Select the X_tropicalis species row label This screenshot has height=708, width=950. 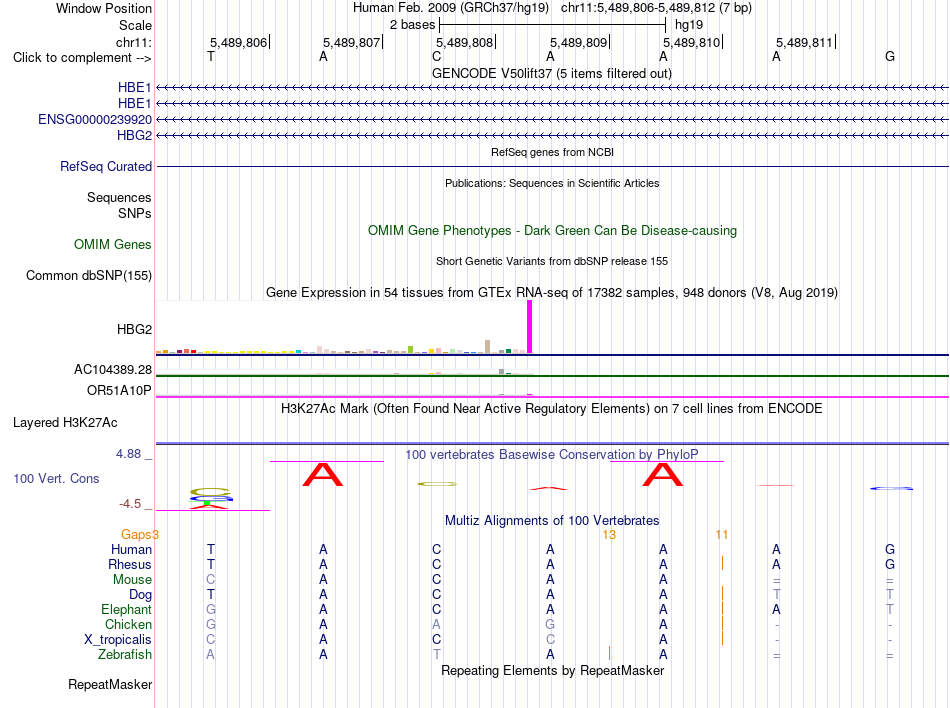118,640
